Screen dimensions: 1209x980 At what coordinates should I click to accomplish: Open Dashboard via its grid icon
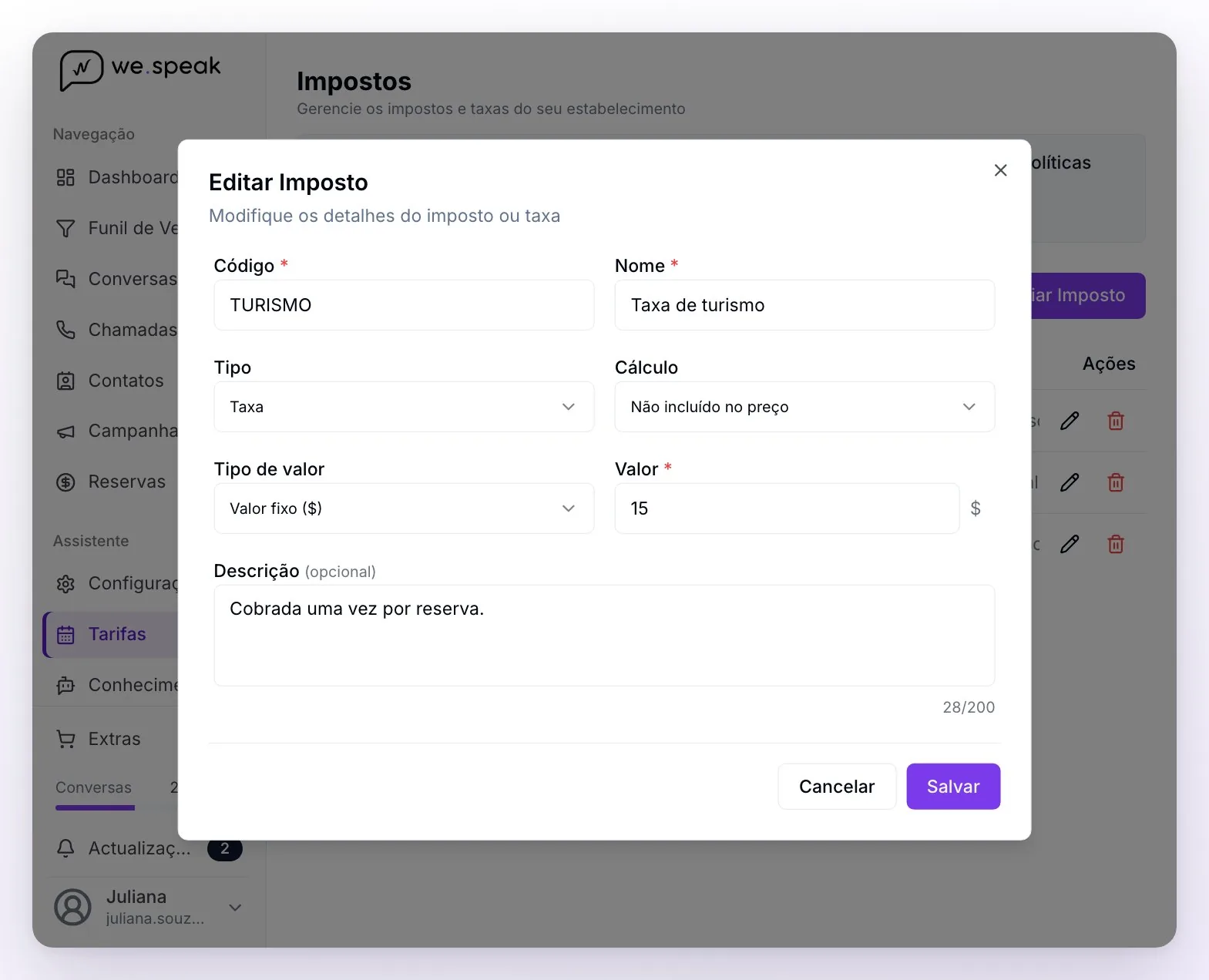pos(65,178)
